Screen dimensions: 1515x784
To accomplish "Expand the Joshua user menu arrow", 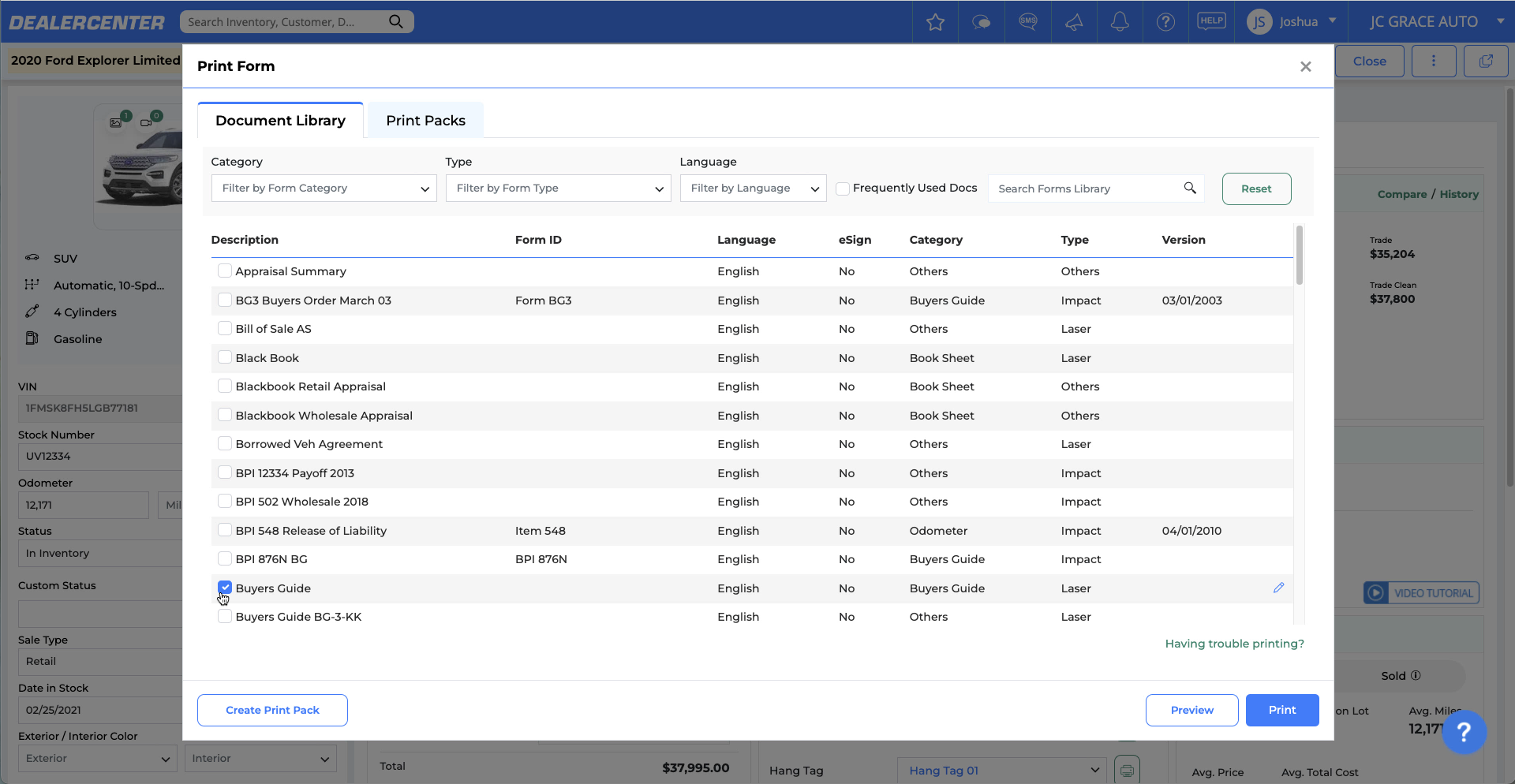I will tap(1333, 21).
